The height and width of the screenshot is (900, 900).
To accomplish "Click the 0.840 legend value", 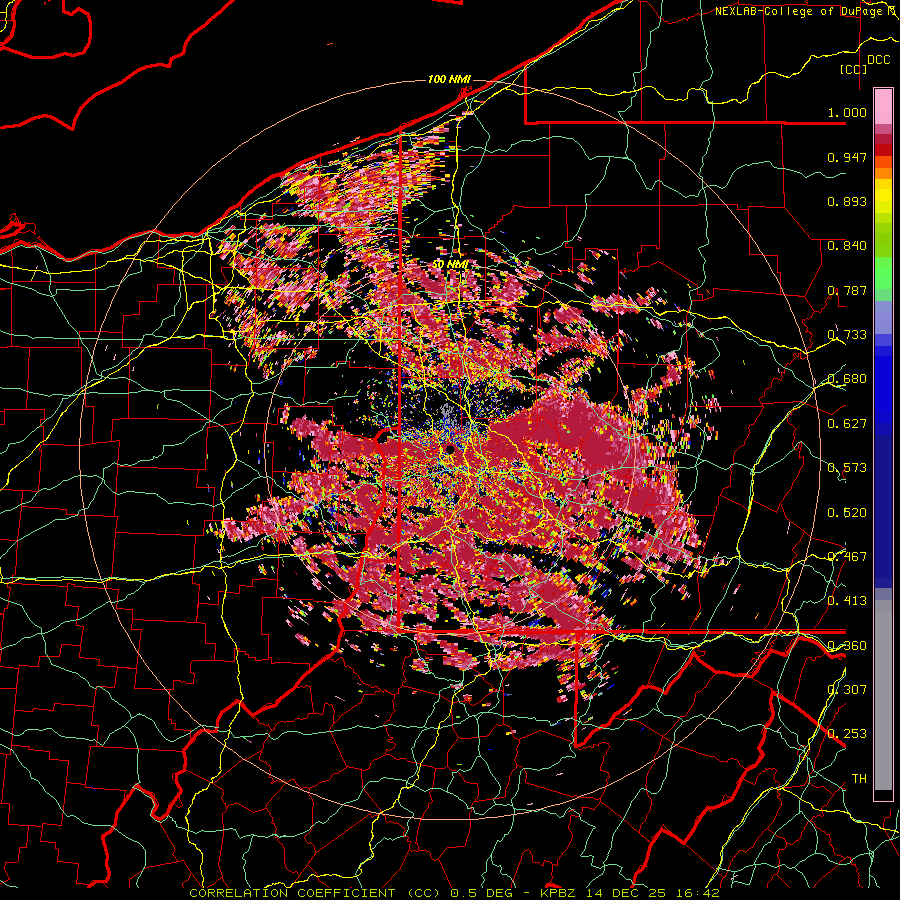I will click(x=847, y=246).
